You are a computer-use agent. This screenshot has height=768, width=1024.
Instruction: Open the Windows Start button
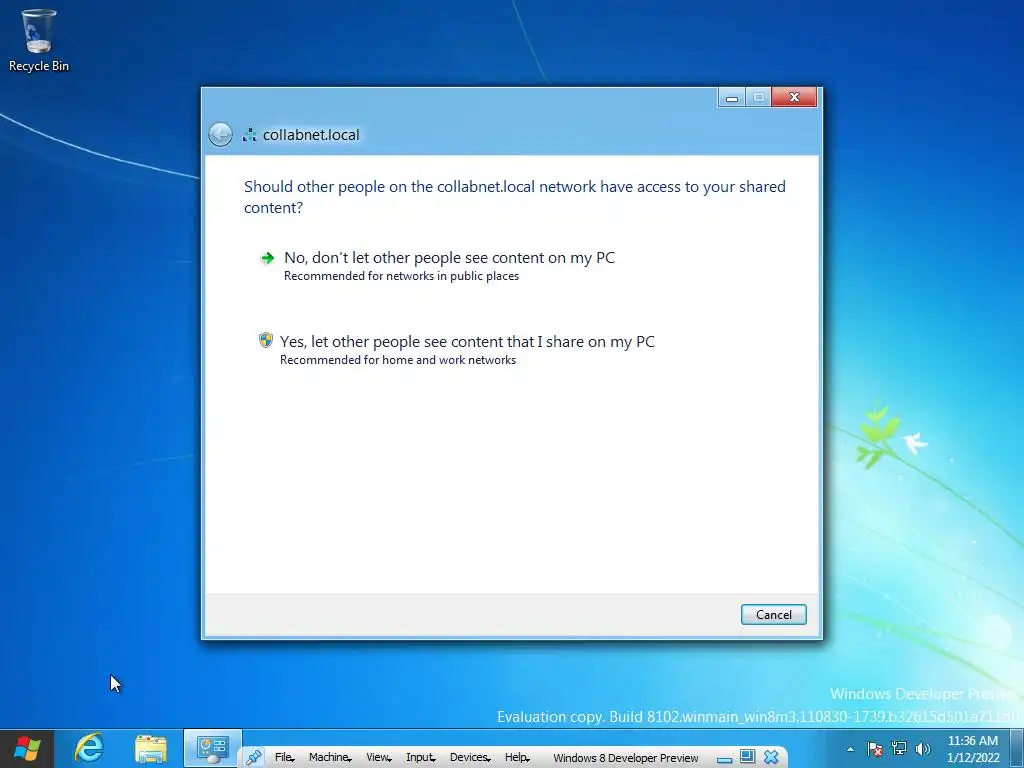pos(27,748)
